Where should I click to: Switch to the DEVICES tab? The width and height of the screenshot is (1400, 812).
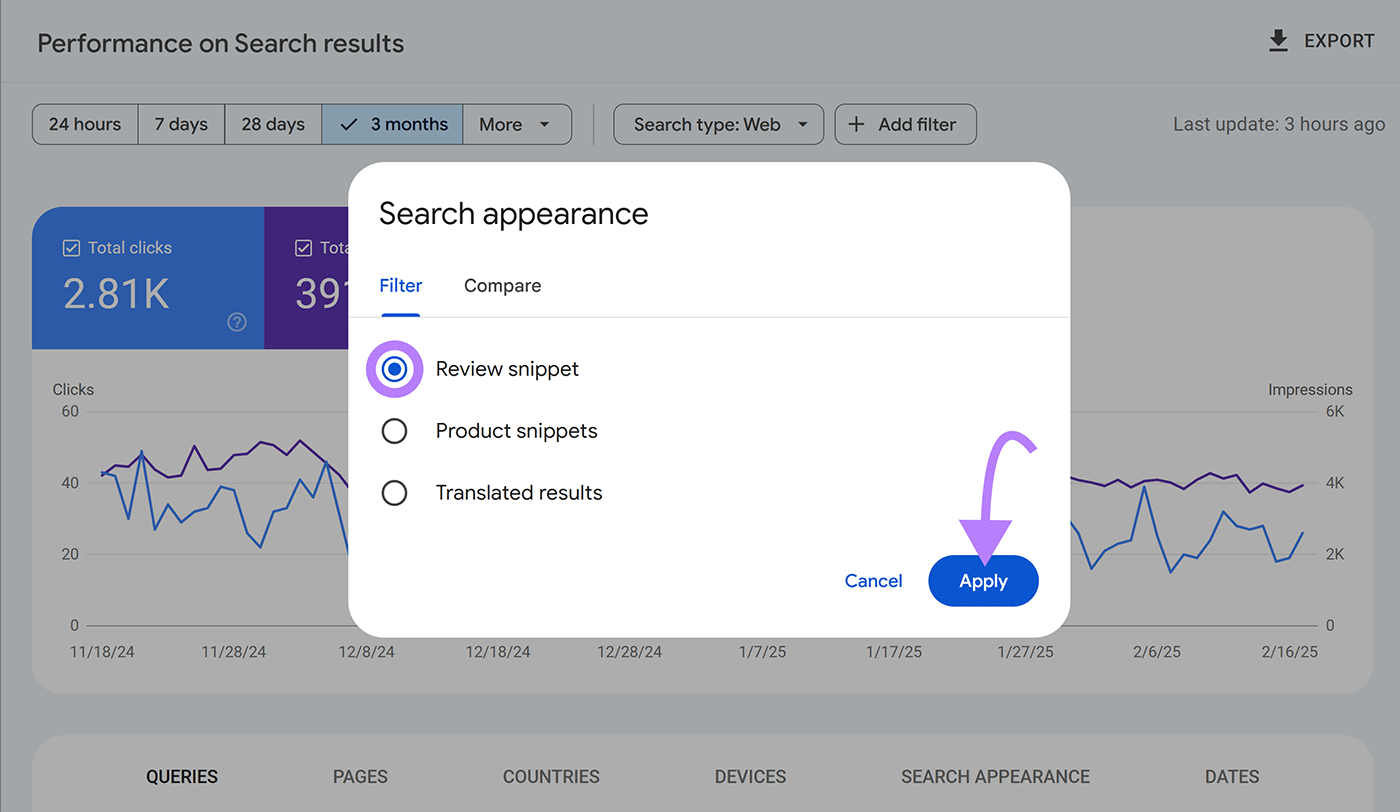[750, 777]
